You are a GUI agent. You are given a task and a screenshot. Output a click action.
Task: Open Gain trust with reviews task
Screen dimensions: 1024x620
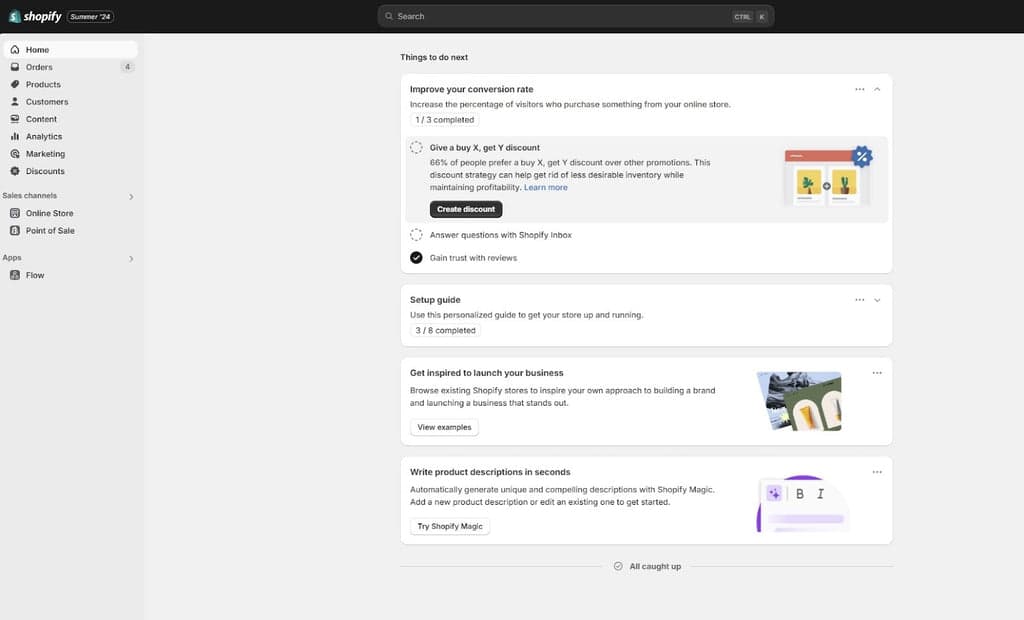pyautogui.click(x=473, y=258)
